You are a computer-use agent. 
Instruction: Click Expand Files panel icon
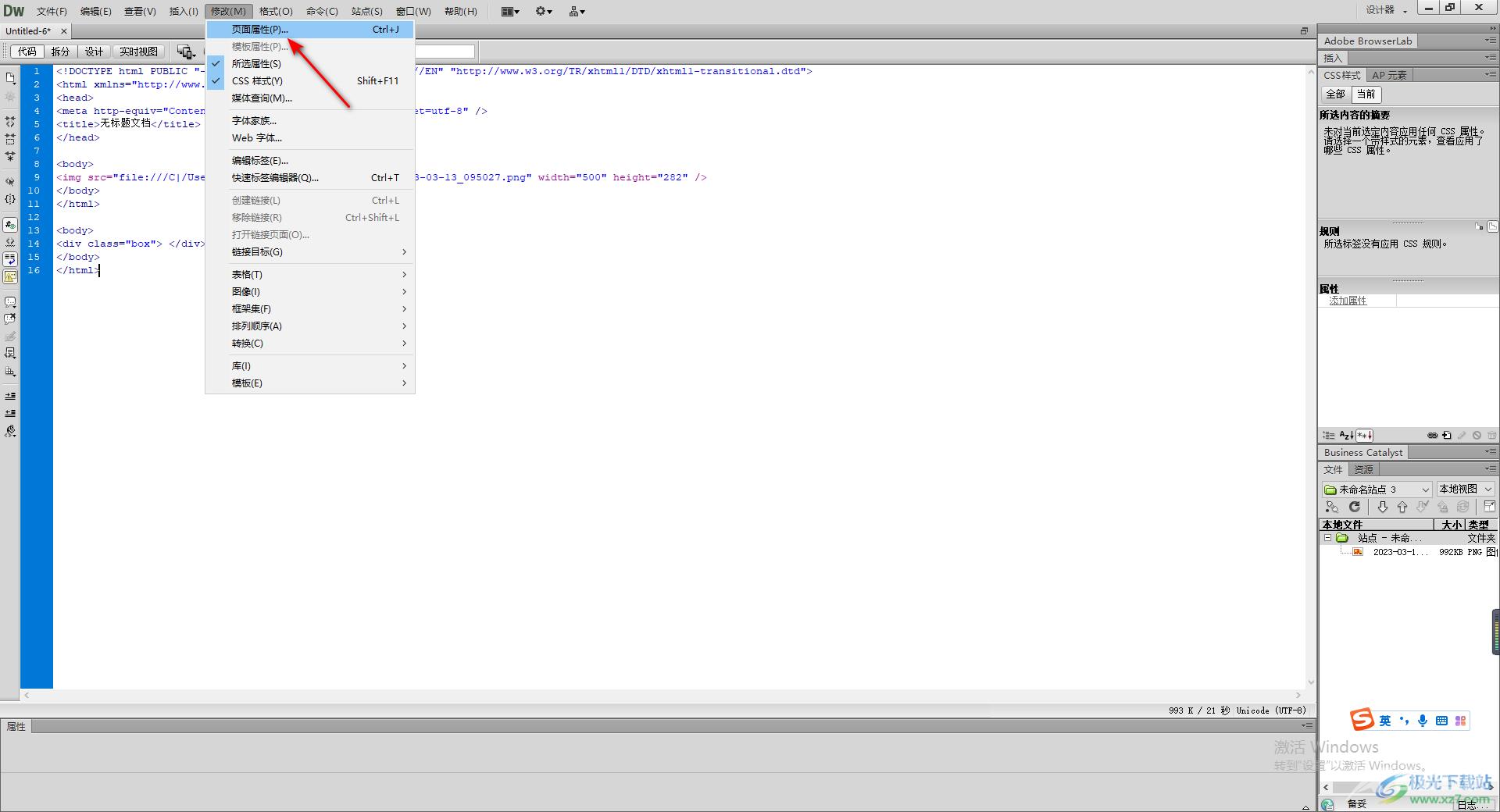[x=1489, y=507]
